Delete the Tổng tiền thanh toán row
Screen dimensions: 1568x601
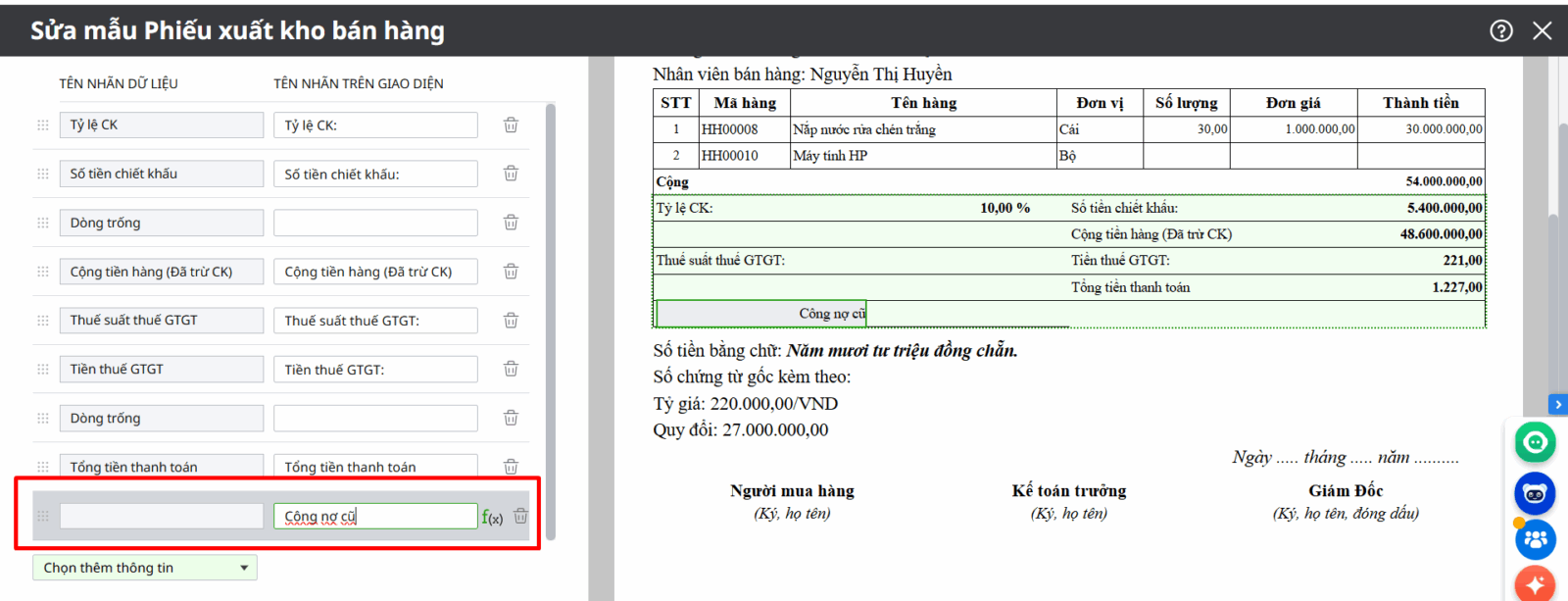tap(511, 467)
